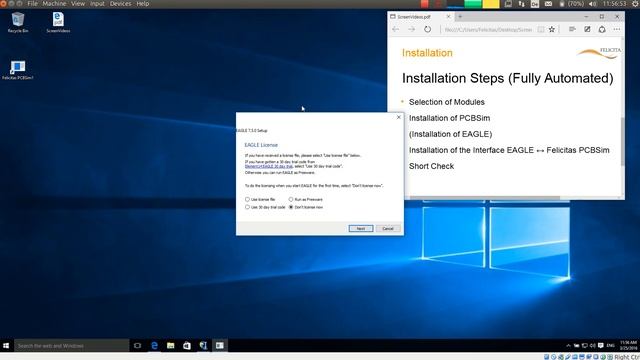Screen dimensions: 640x360
Task: Click the '(Installation of EAGLE)' line
Action: 450,134
